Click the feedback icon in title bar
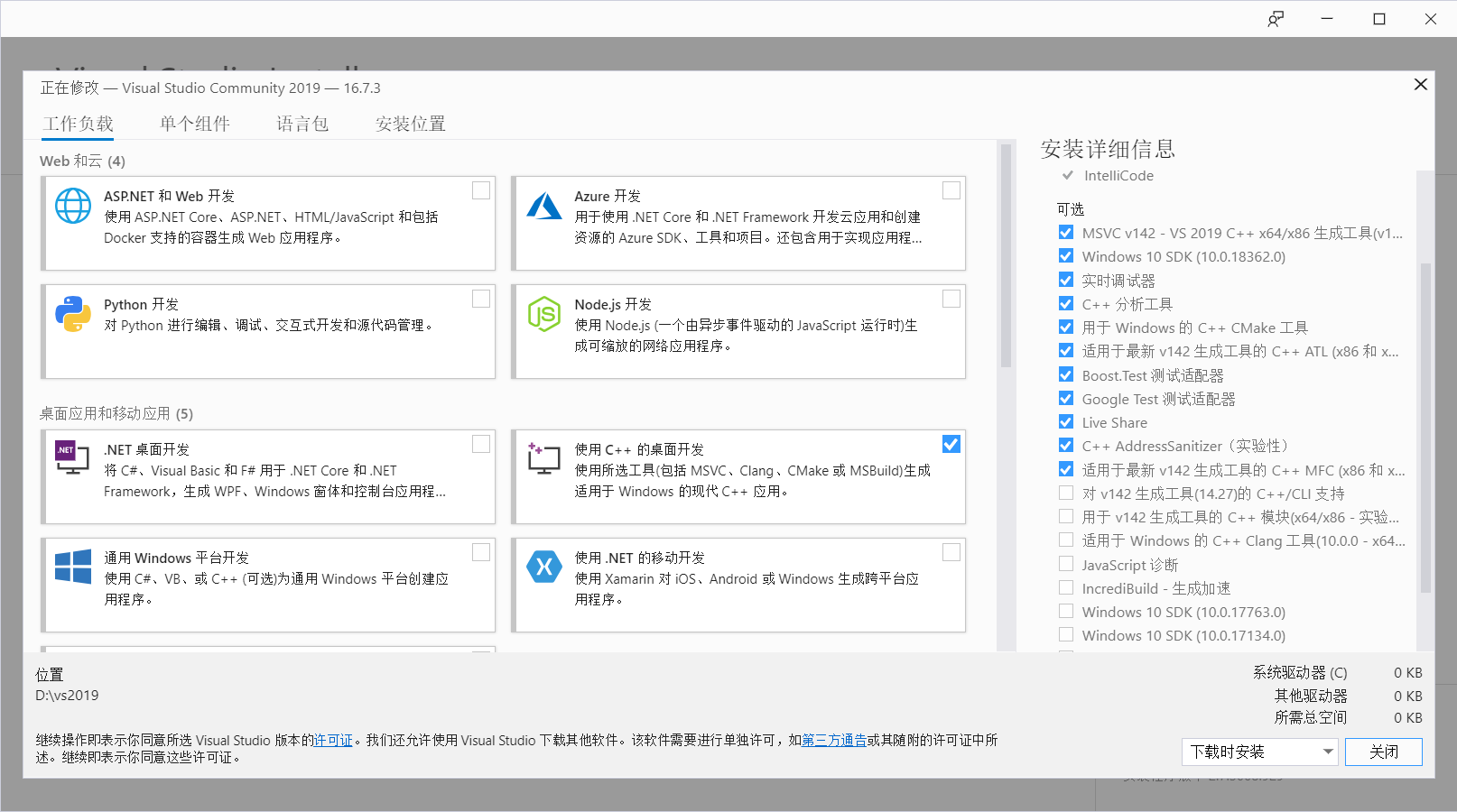1457x812 pixels. (1276, 19)
